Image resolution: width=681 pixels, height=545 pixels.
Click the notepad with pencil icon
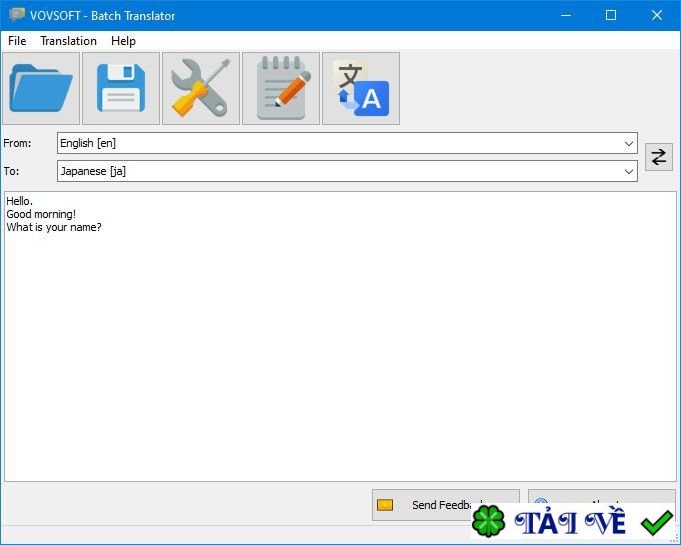(x=281, y=89)
